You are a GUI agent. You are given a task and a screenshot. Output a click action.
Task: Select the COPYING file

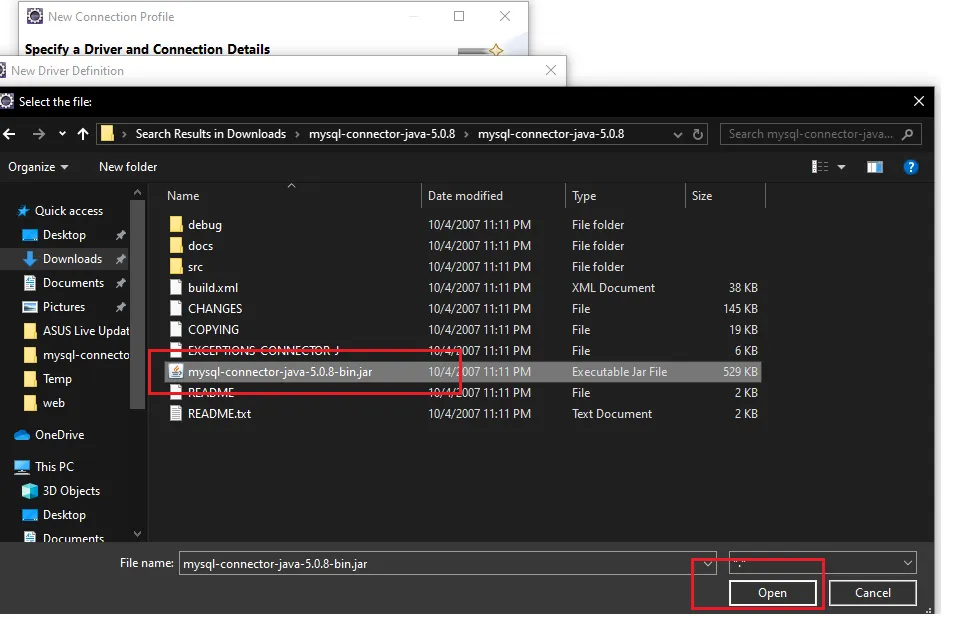[213, 330]
